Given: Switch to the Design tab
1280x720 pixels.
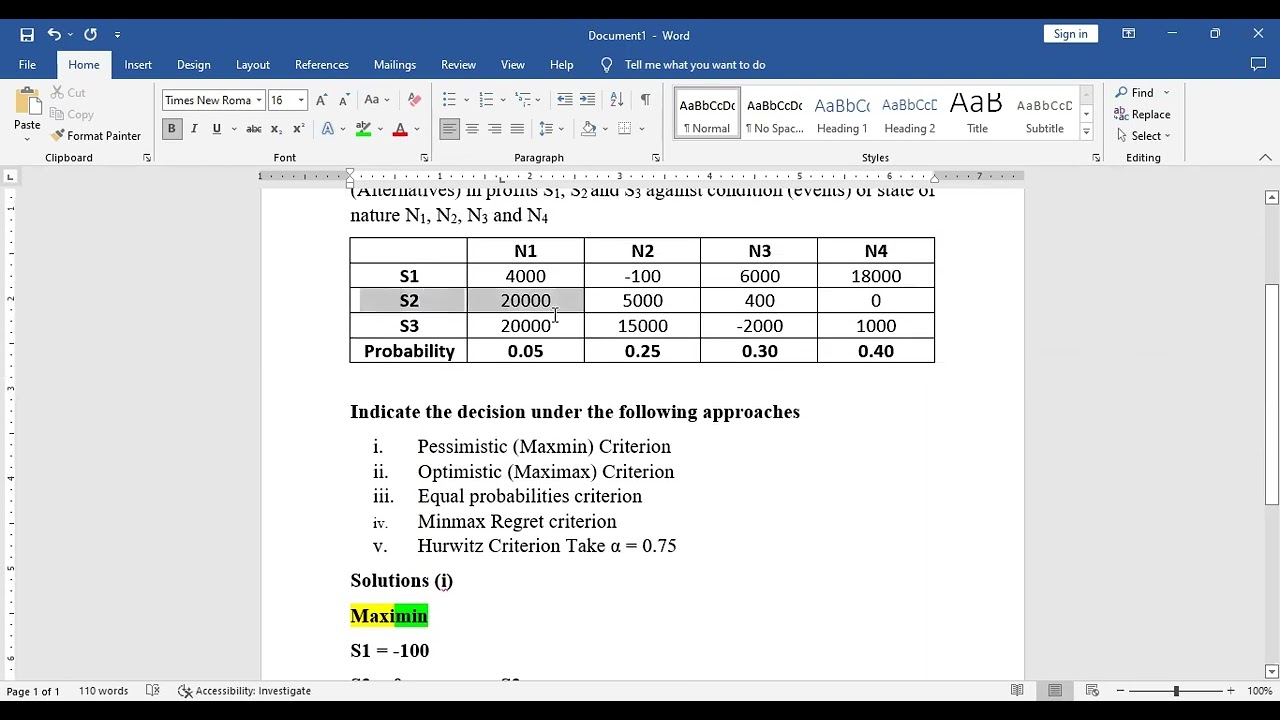Looking at the screenshot, I should [x=194, y=65].
